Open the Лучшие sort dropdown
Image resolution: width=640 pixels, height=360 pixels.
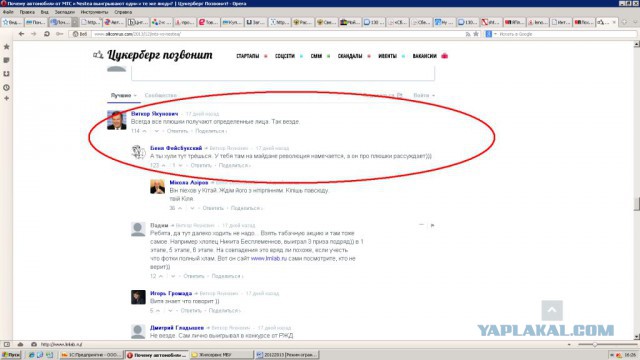(x=124, y=96)
